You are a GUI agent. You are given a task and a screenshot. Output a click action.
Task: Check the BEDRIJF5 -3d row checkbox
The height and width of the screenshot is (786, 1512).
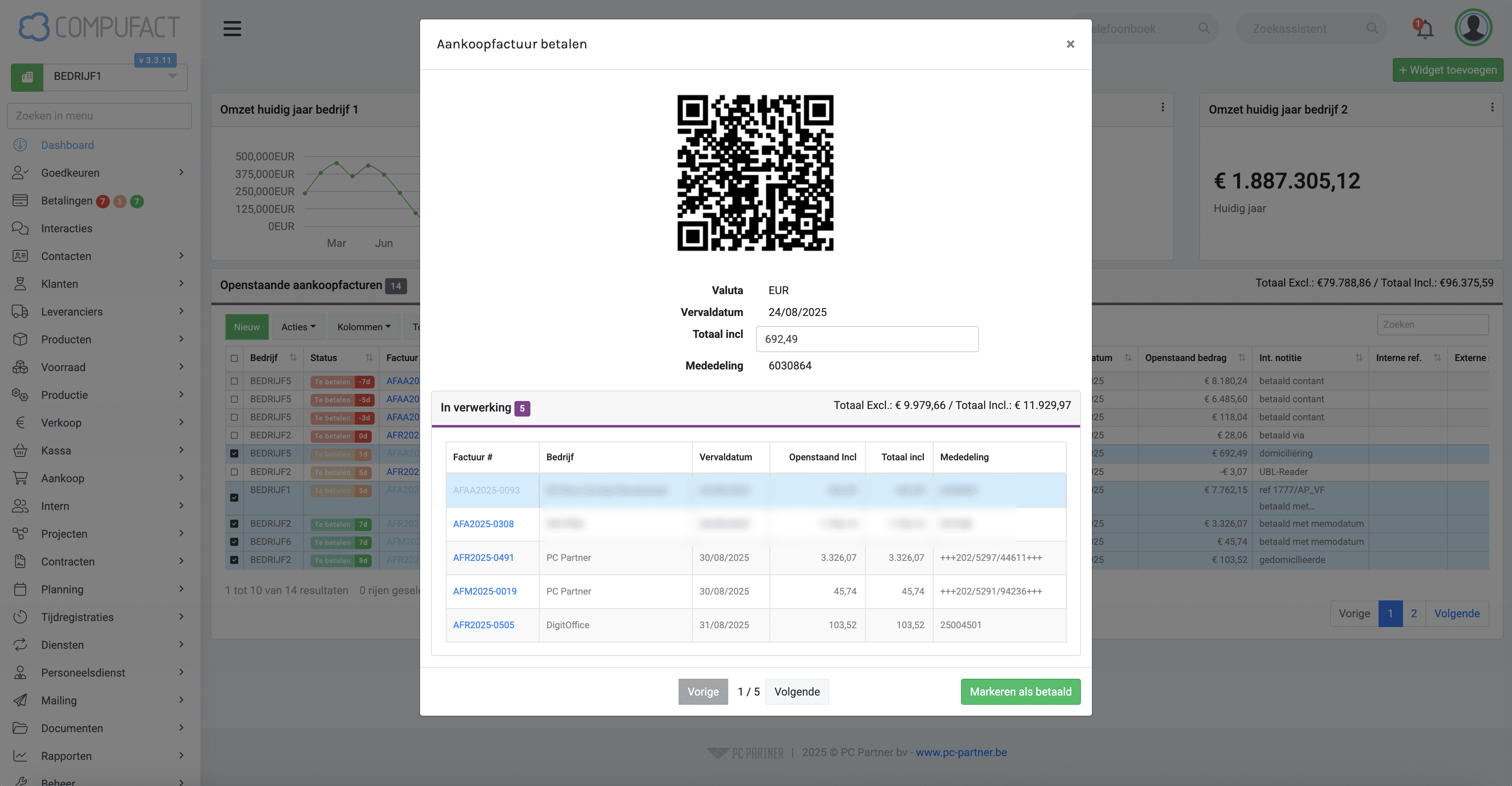[x=234, y=418]
